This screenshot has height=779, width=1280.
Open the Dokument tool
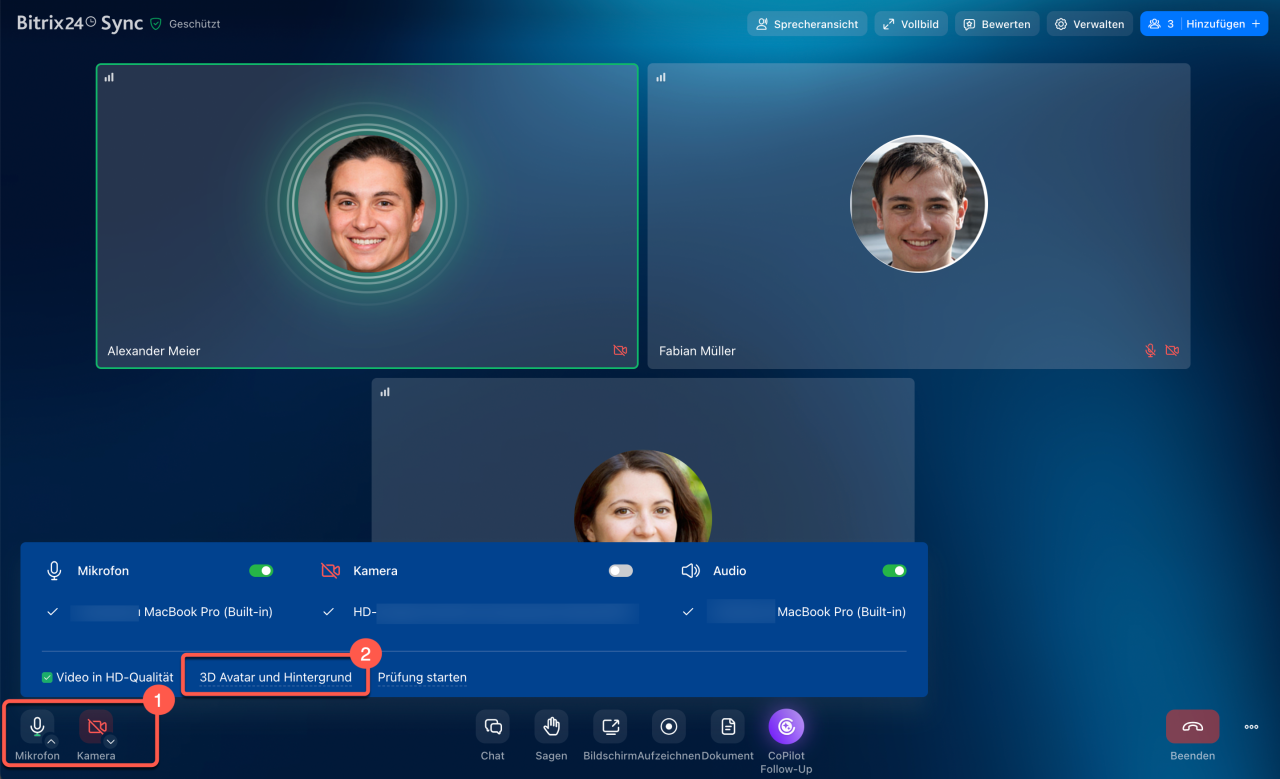tap(728, 727)
